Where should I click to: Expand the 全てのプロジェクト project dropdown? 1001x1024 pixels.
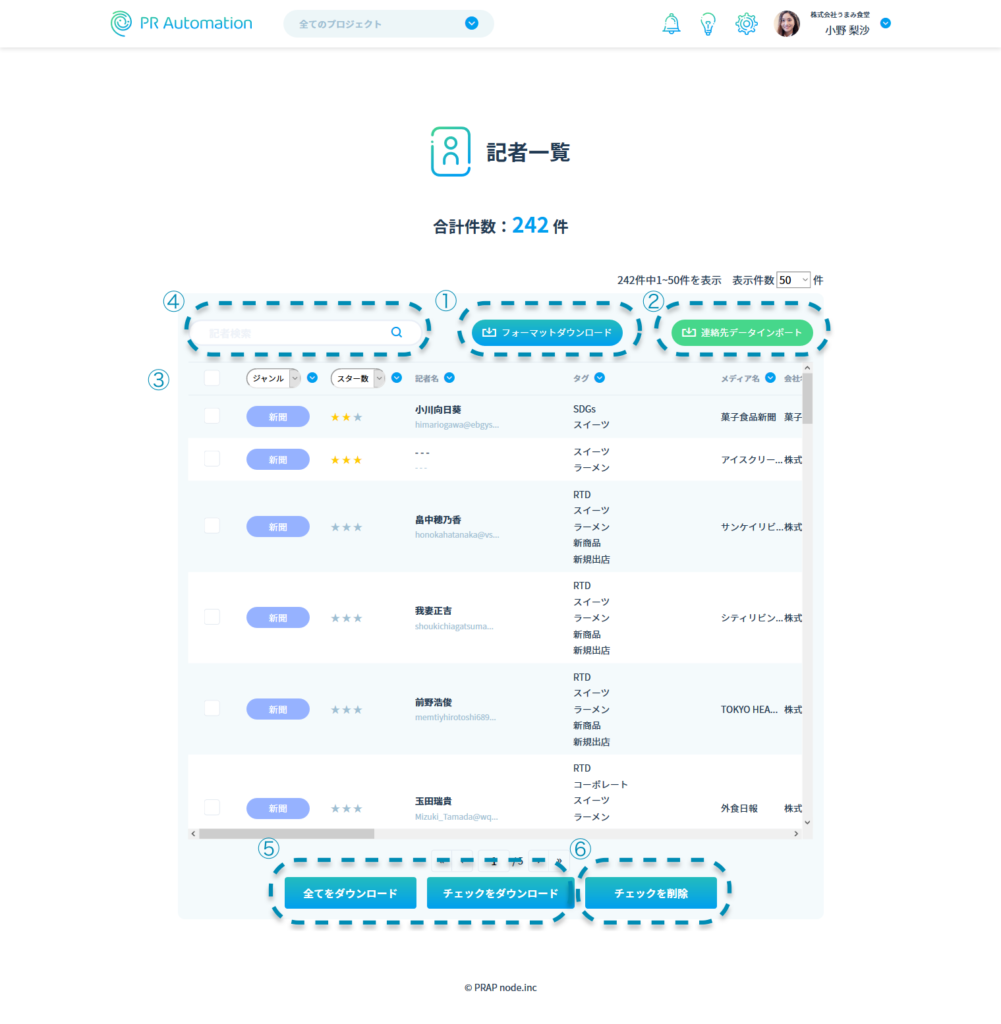click(x=471, y=23)
